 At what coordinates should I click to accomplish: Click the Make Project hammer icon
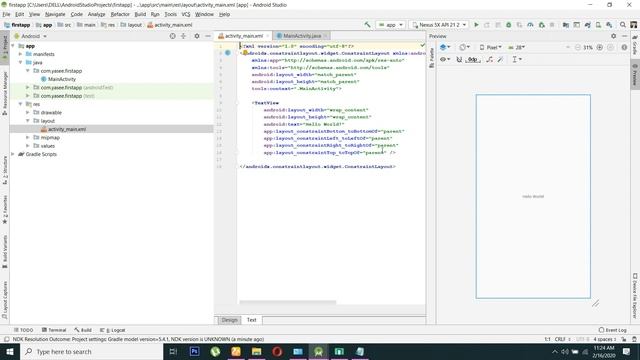point(367,25)
